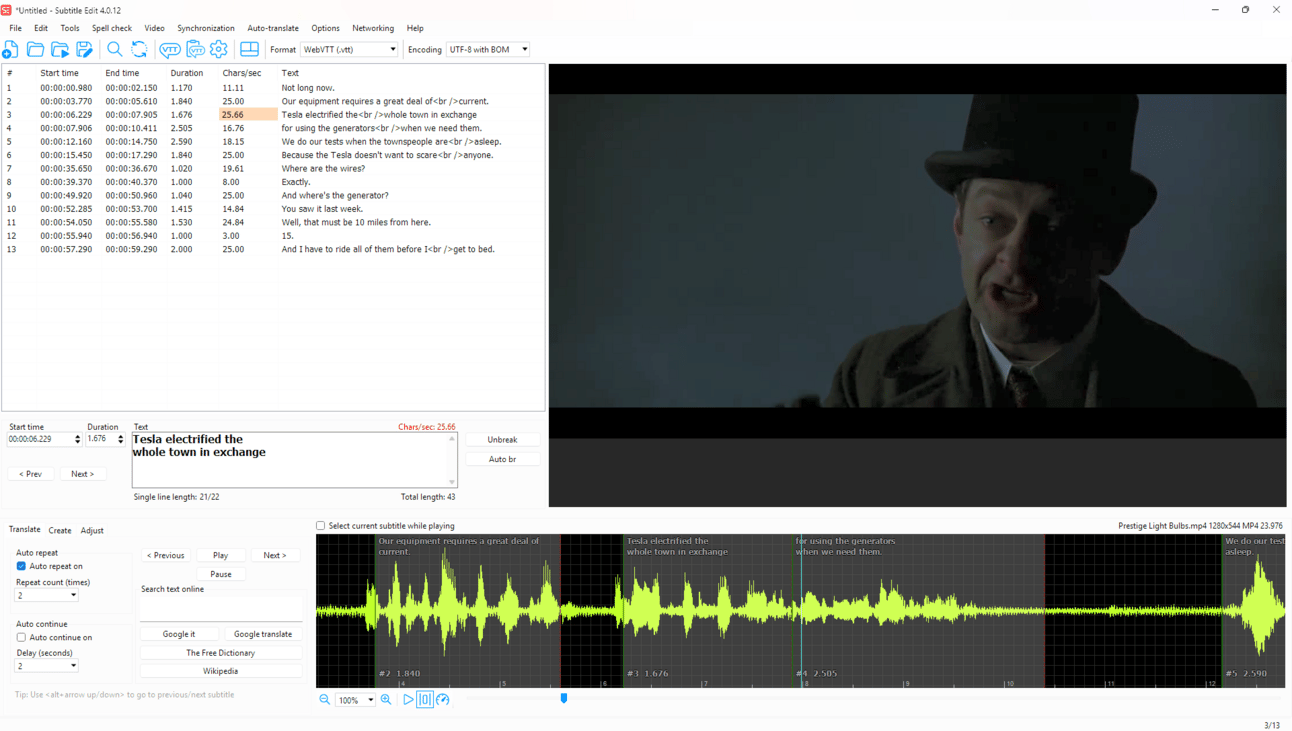Viewport: 1292px width, 731px height.
Task: Click the Next > button under Duration
Action: click(x=83, y=474)
